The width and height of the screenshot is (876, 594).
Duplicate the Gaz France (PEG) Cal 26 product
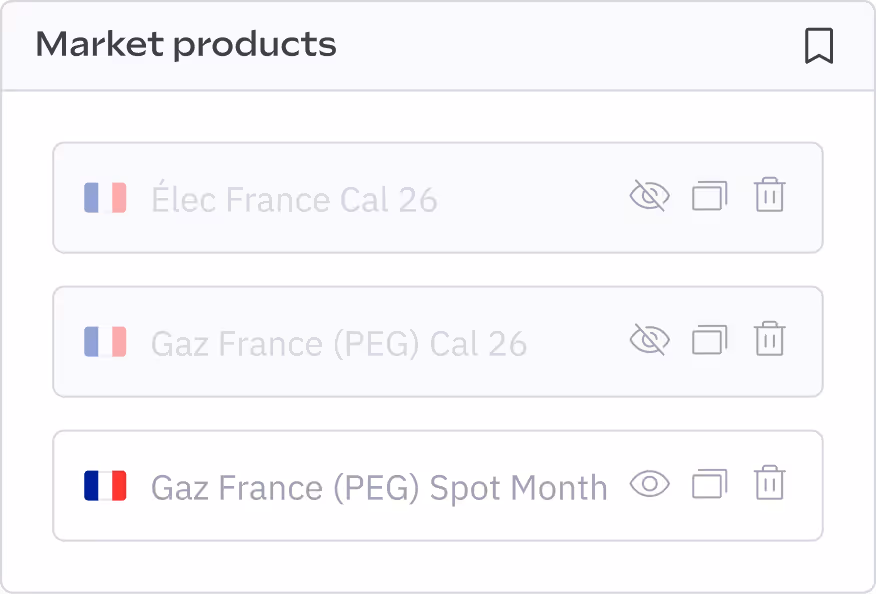(710, 341)
